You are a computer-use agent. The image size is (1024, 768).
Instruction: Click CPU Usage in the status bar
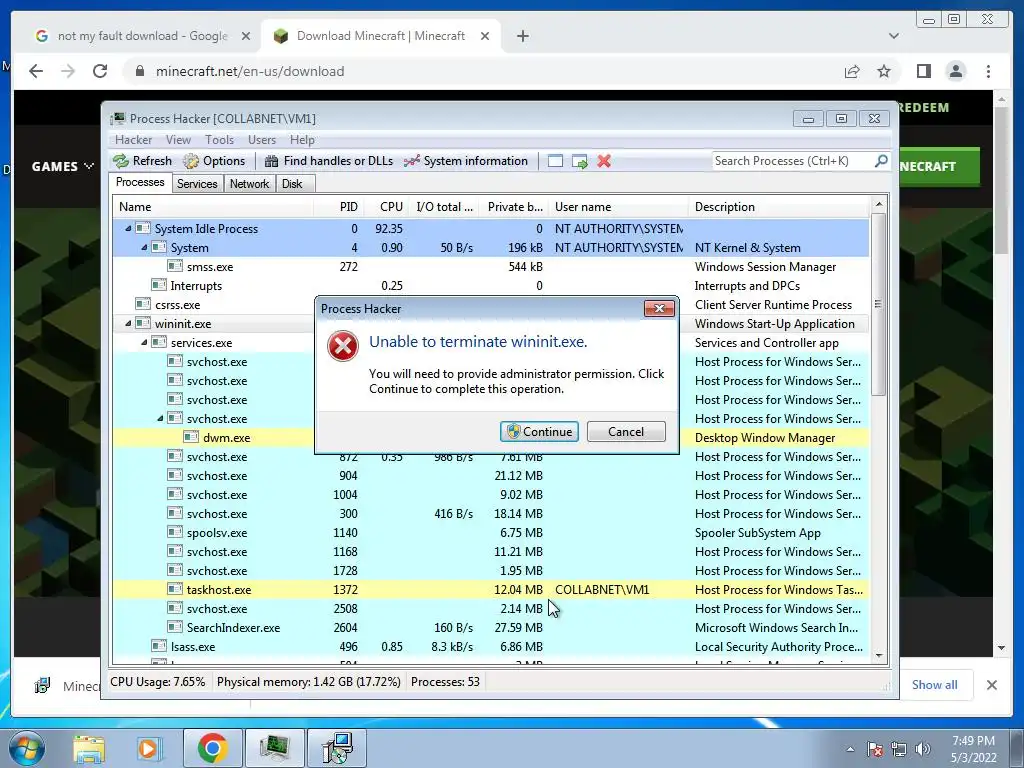pyautogui.click(x=157, y=682)
